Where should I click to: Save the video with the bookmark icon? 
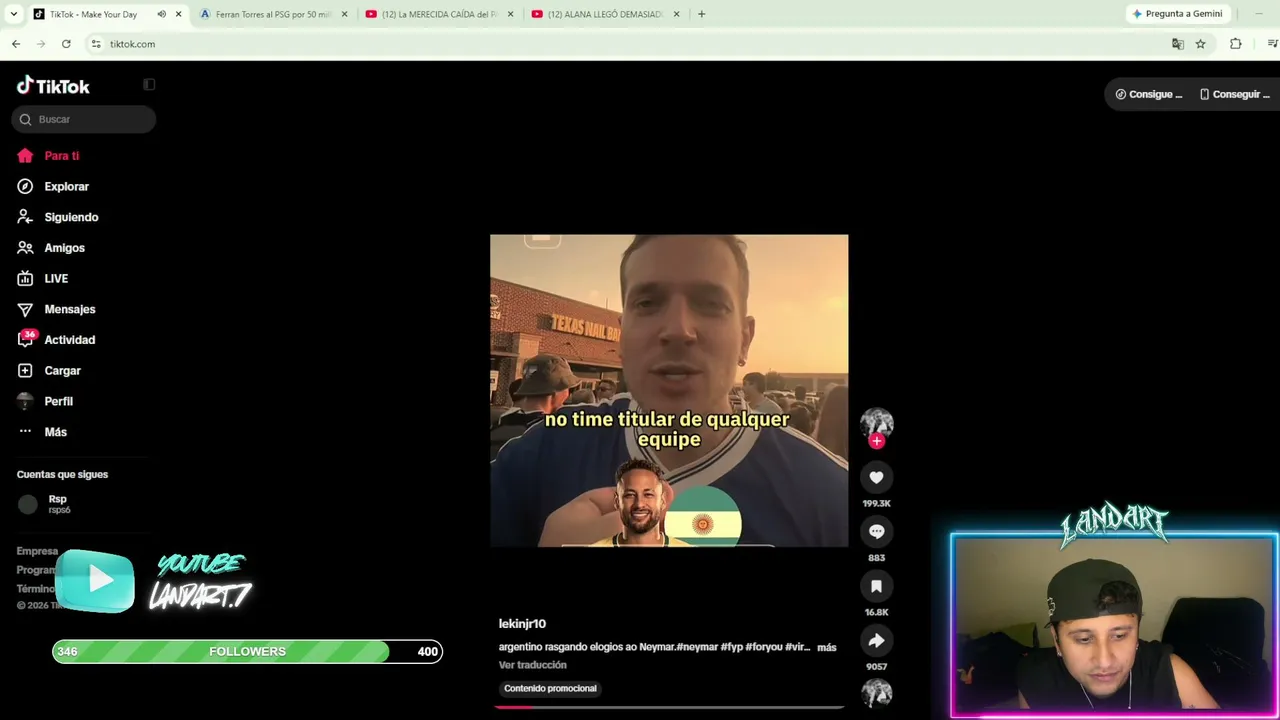coord(876,586)
